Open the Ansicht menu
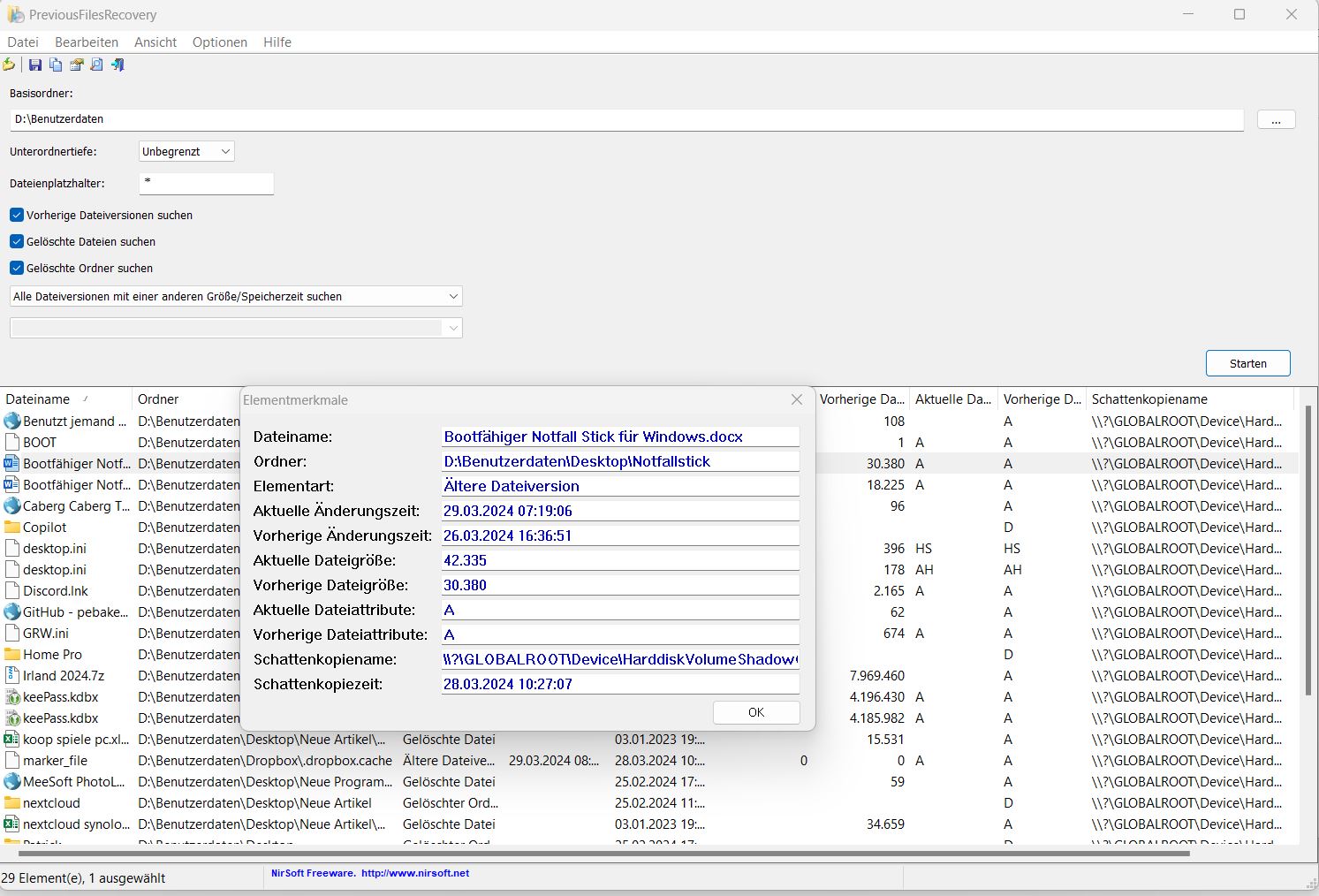The width and height of the screenshot is (1319, 896). click(155, 42)
